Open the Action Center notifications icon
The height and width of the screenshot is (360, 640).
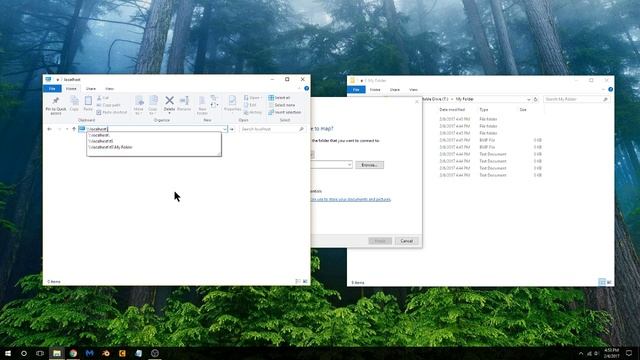[629, 353]
